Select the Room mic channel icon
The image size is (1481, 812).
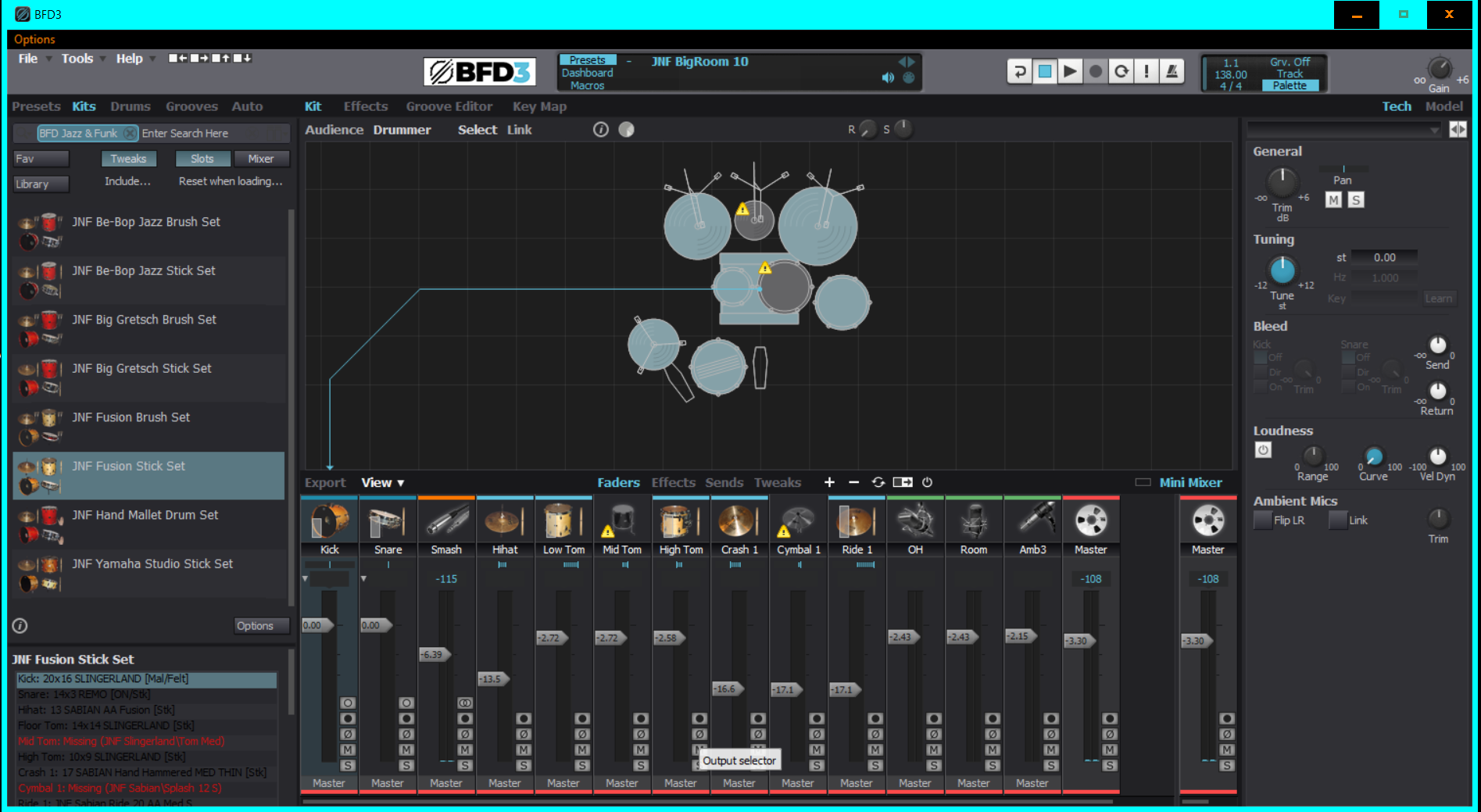974,521
